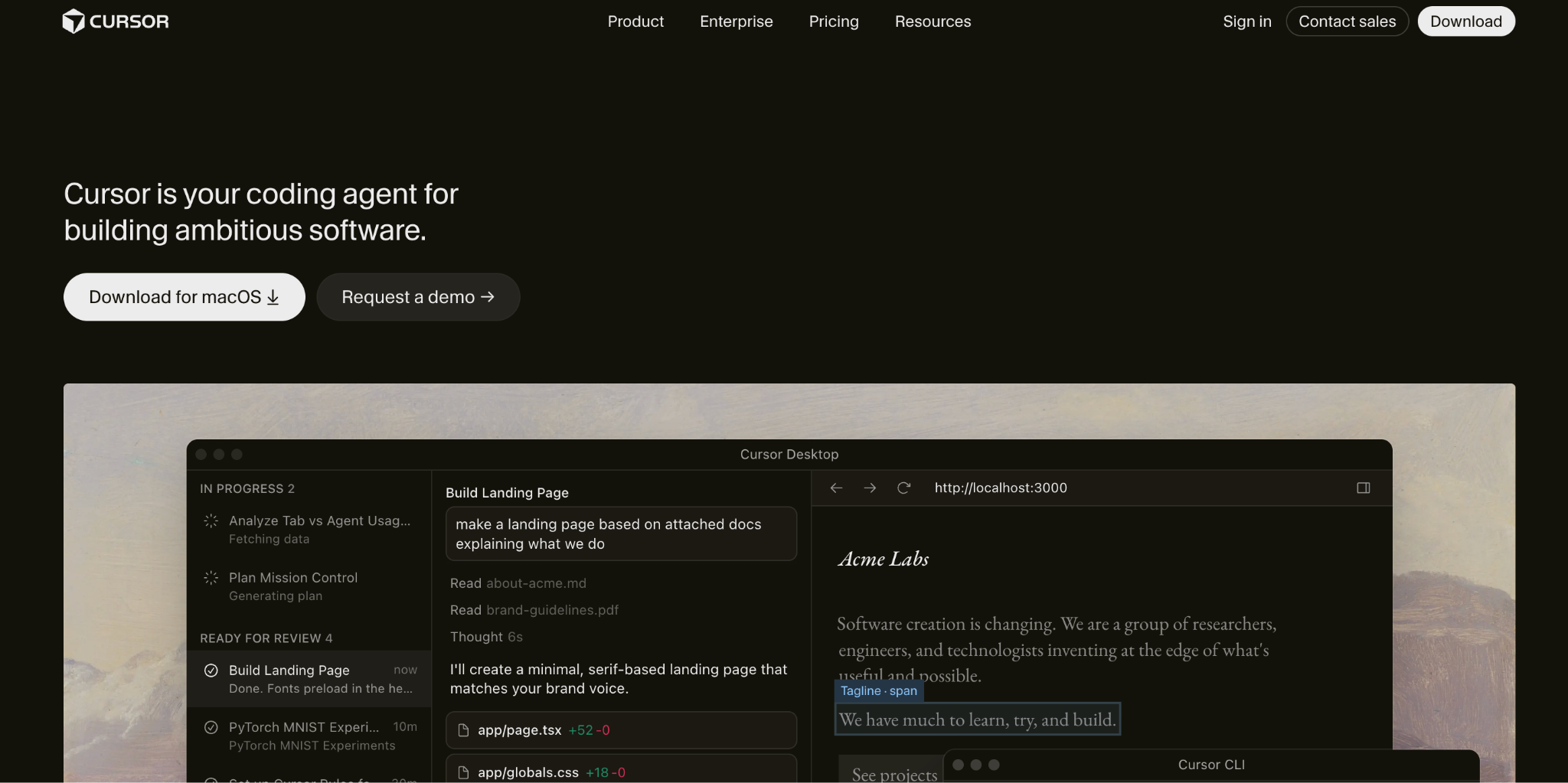Open the Resources menu
Screen dimensions: 1568x783
click(933, 21)
